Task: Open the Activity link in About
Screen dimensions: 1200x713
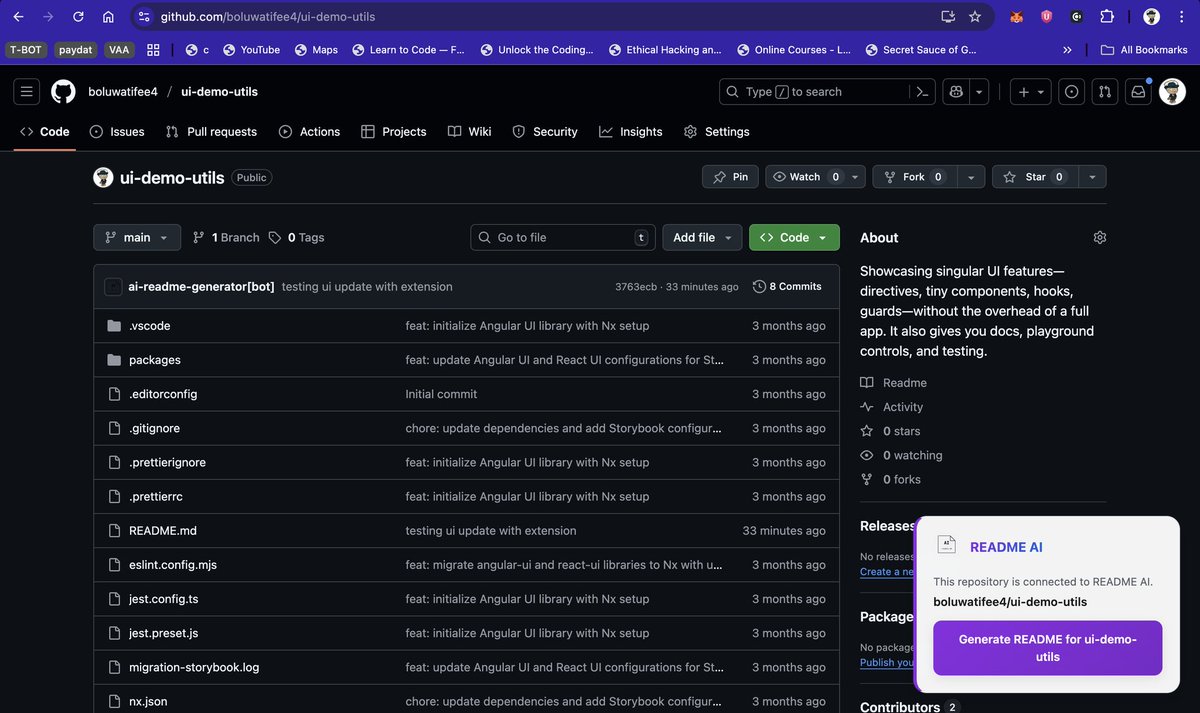Action: pos(892,407)
